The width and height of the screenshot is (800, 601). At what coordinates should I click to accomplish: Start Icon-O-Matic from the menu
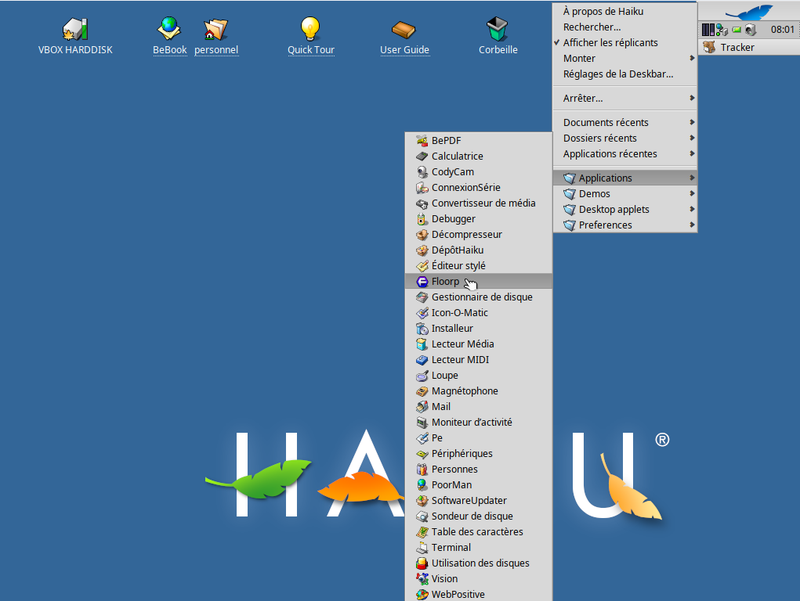[459, 313]
